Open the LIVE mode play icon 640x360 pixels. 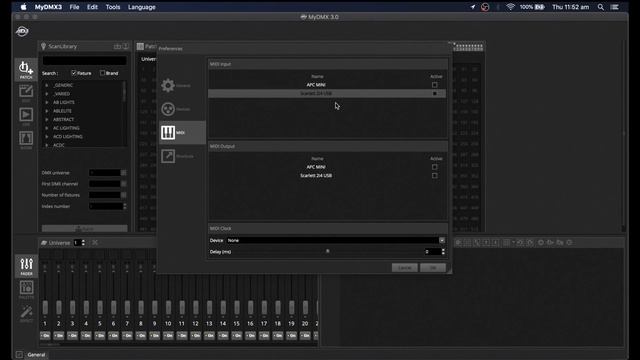[x=26, y=116]
